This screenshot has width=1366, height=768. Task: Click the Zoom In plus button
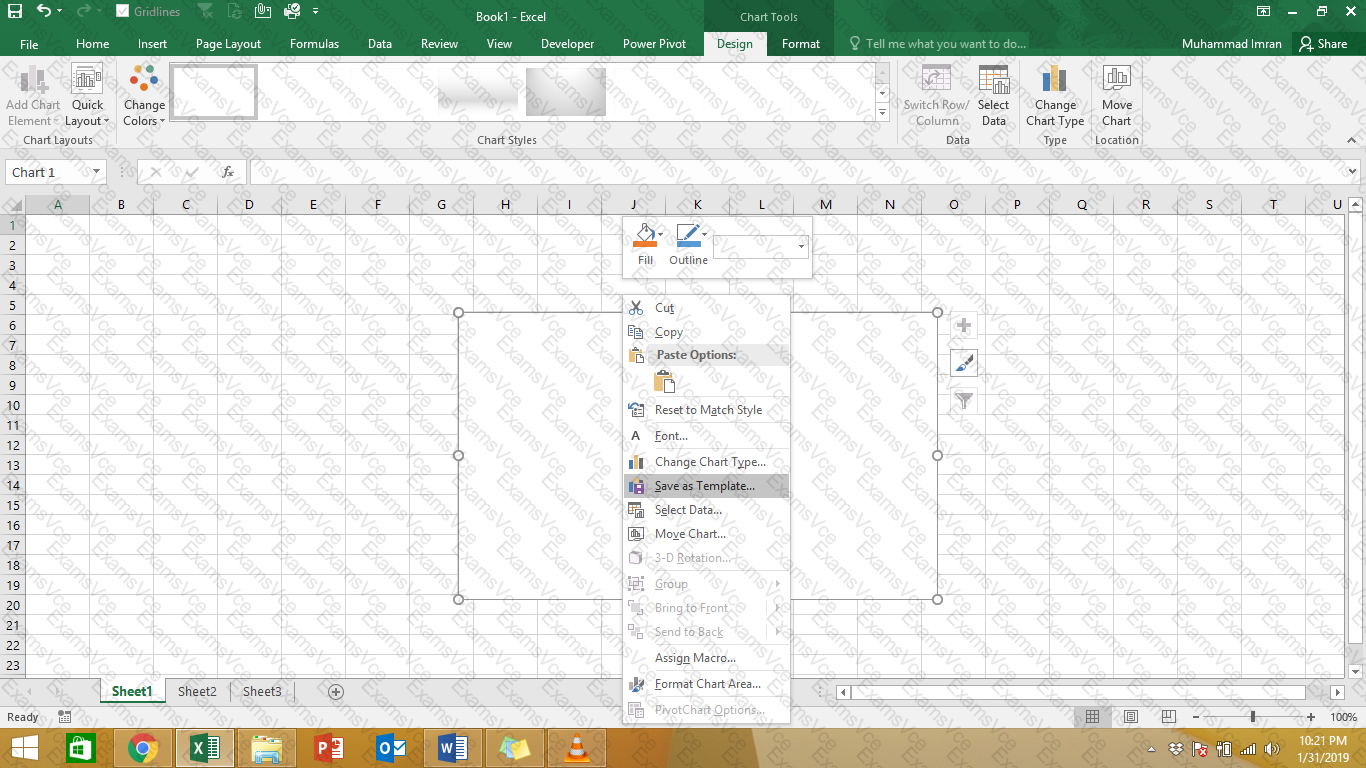tap(1311, 717)
